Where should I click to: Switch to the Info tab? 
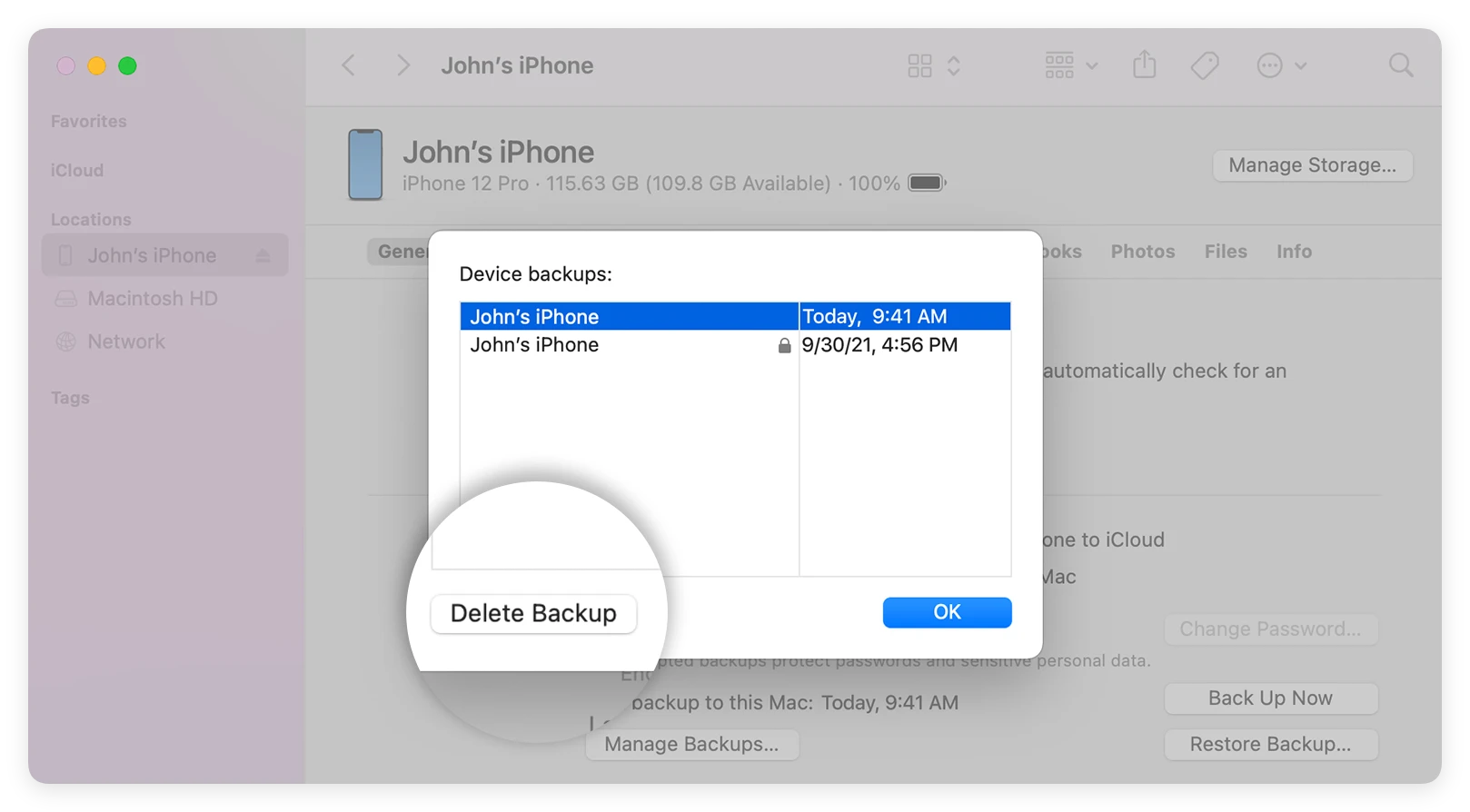pyautogui.click(x=1294, y=252)
